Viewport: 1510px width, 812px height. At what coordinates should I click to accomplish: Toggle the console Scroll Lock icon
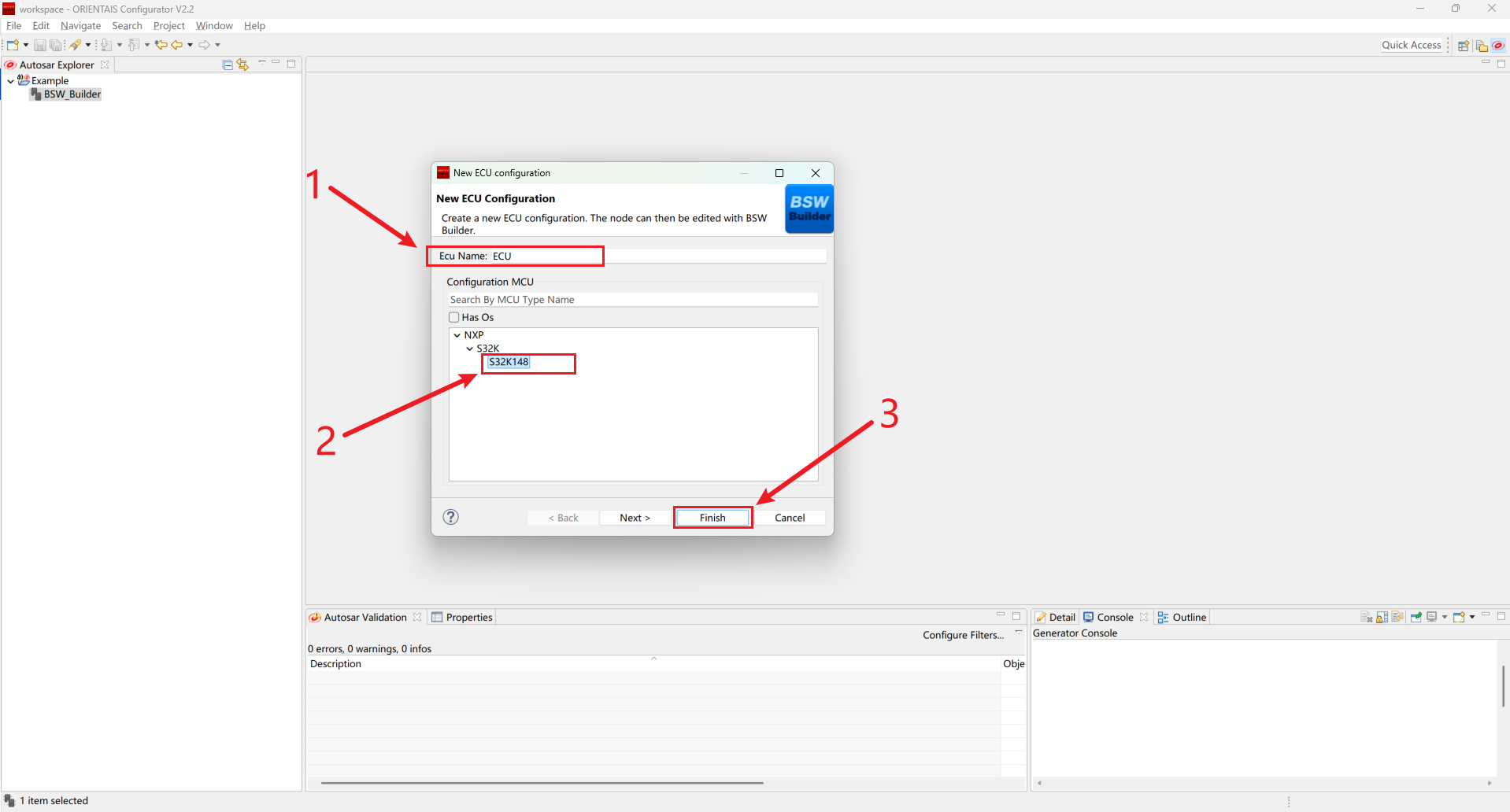tap(1382, 618)
